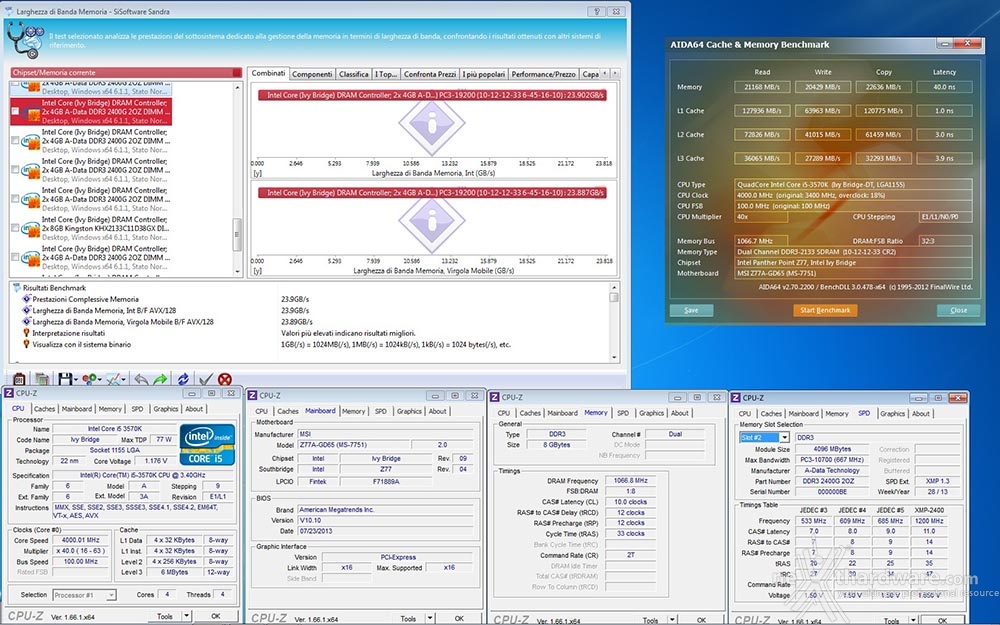Click the up arrow of the chipset list scrollbar
Image resolution: width=1000 pixels, height=625 pixels.
pyautogui.click(x=237, y=87)
